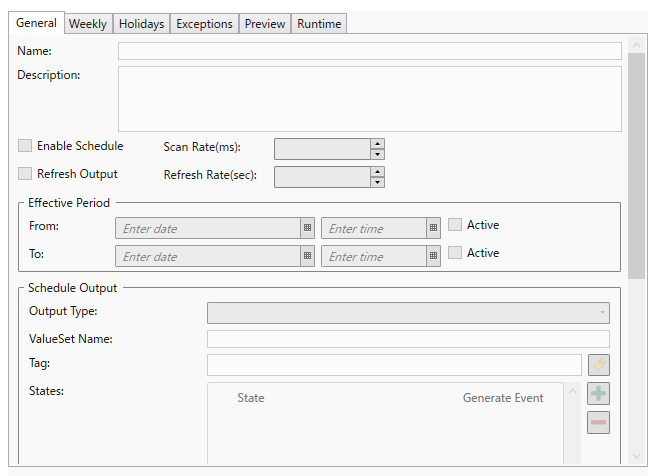Open the To time picker icon

pyautogui.click(x=433, y=256)
